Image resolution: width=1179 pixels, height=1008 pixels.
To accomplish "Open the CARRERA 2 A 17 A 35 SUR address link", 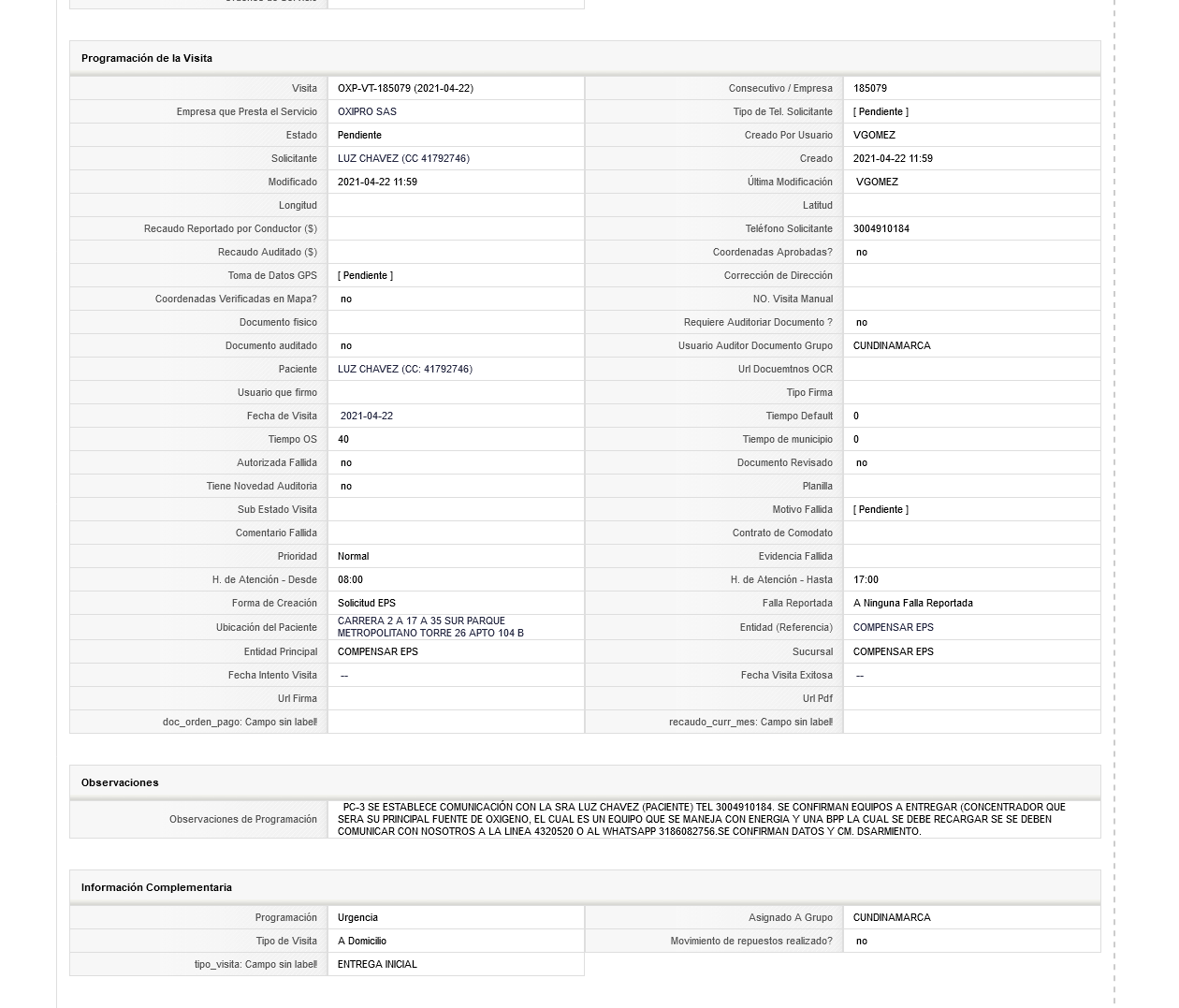I will [430, 627].
